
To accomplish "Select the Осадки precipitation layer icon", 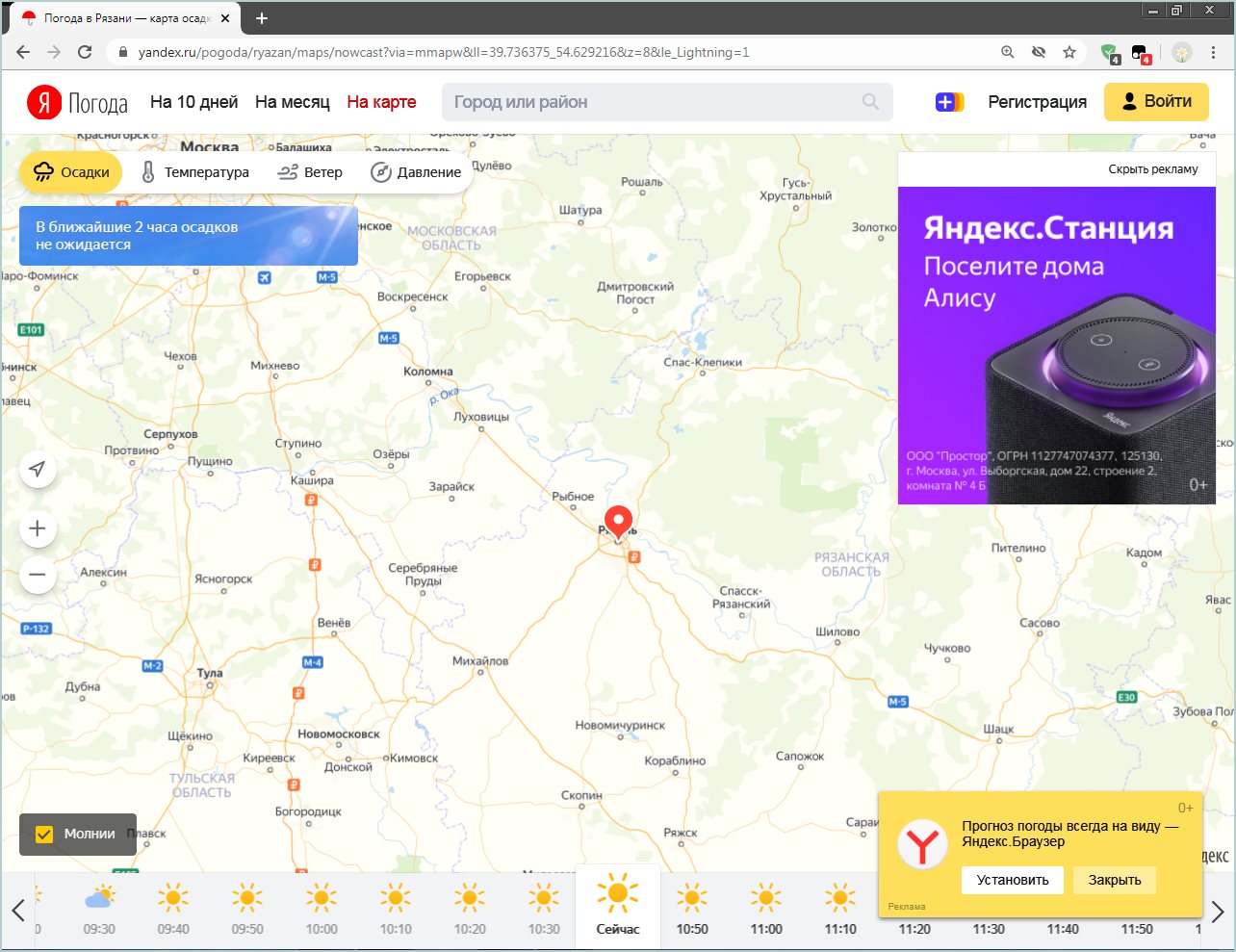I will pyautogui.click(x=43, y=171).
